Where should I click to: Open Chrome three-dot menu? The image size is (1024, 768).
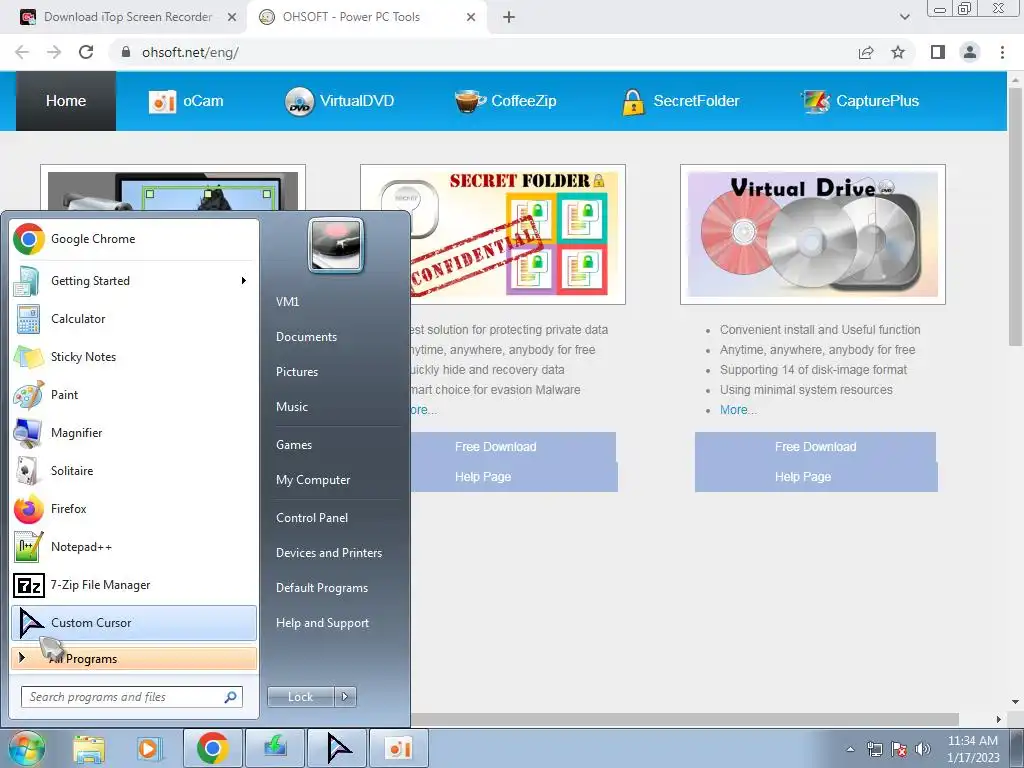(1002, 52)
